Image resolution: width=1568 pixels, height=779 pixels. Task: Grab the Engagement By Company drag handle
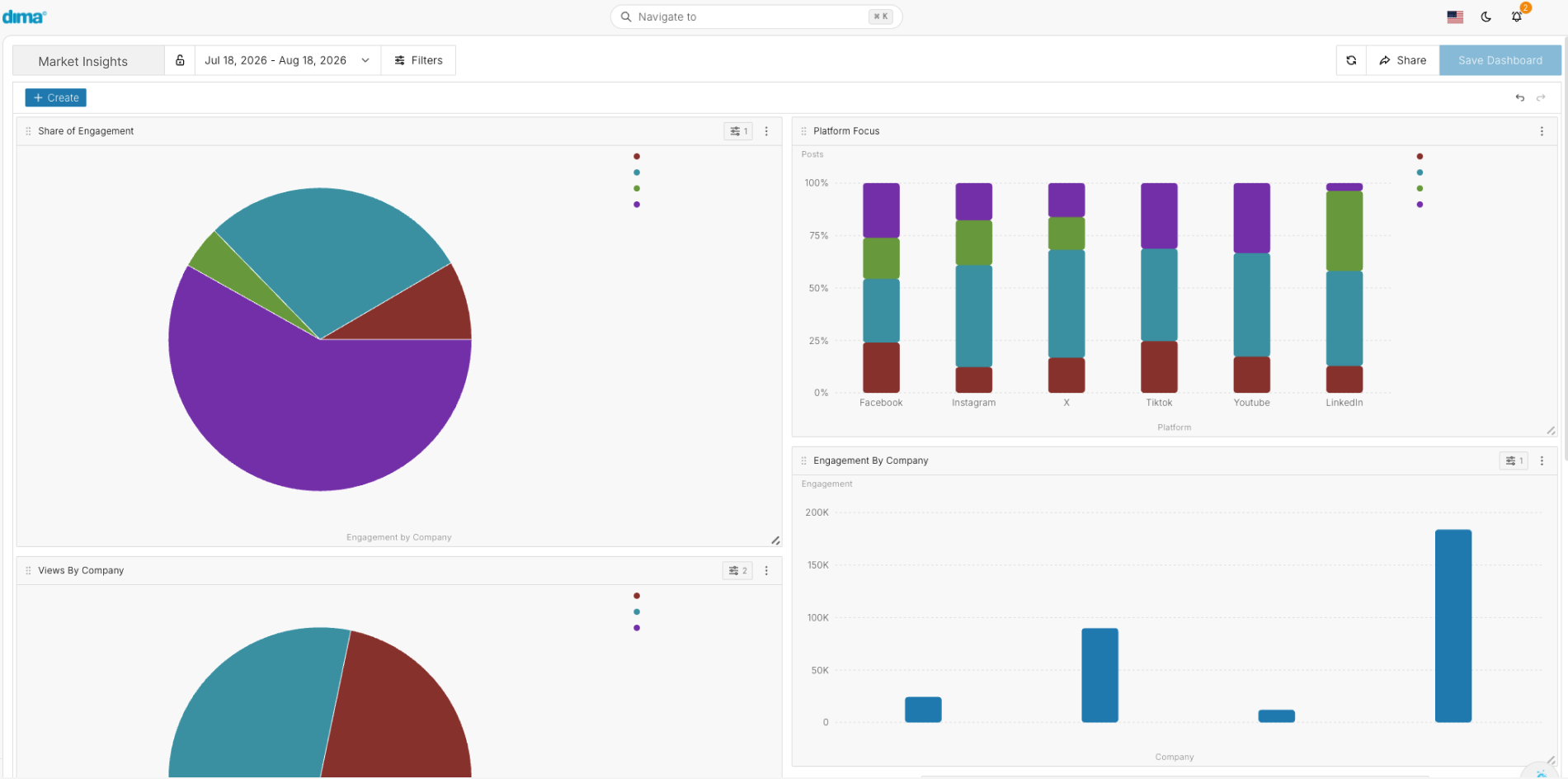click(803, 460)
